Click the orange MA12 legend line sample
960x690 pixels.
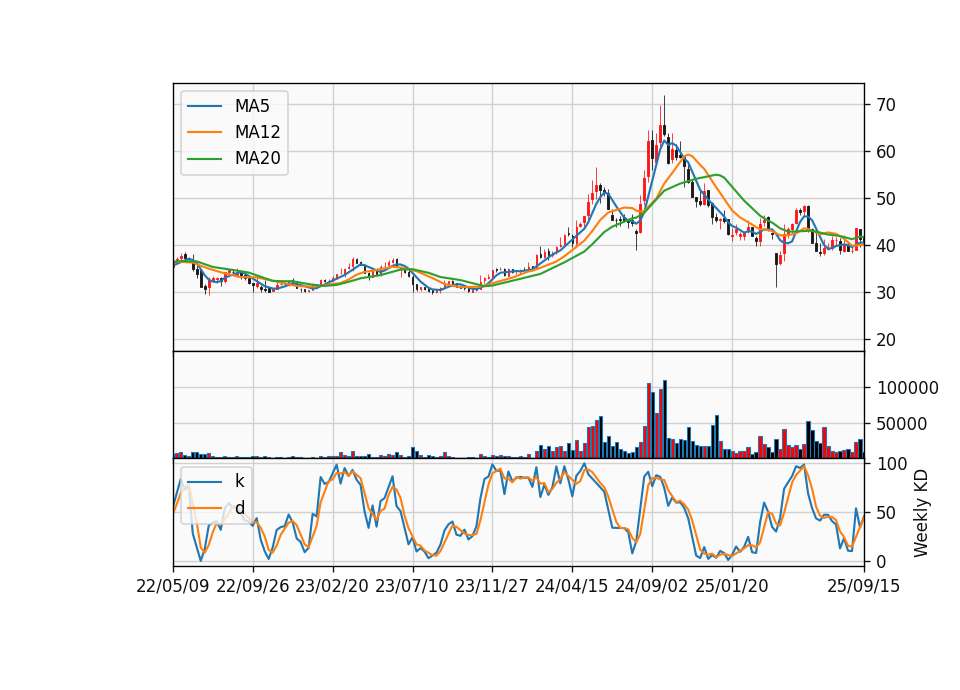204,132
